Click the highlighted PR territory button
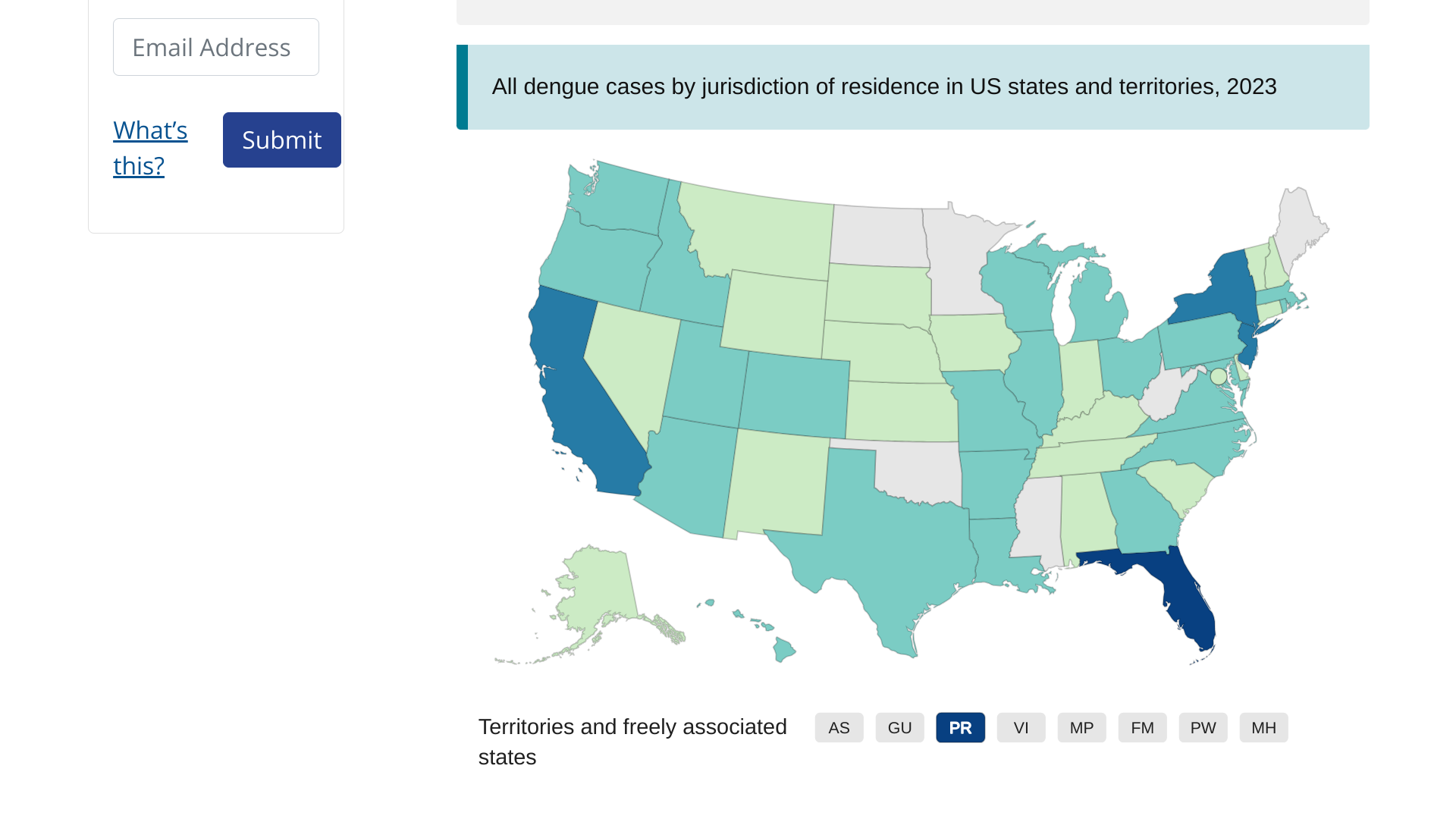The width and height of the screenshot is (1456, 819). coord(960,728)
